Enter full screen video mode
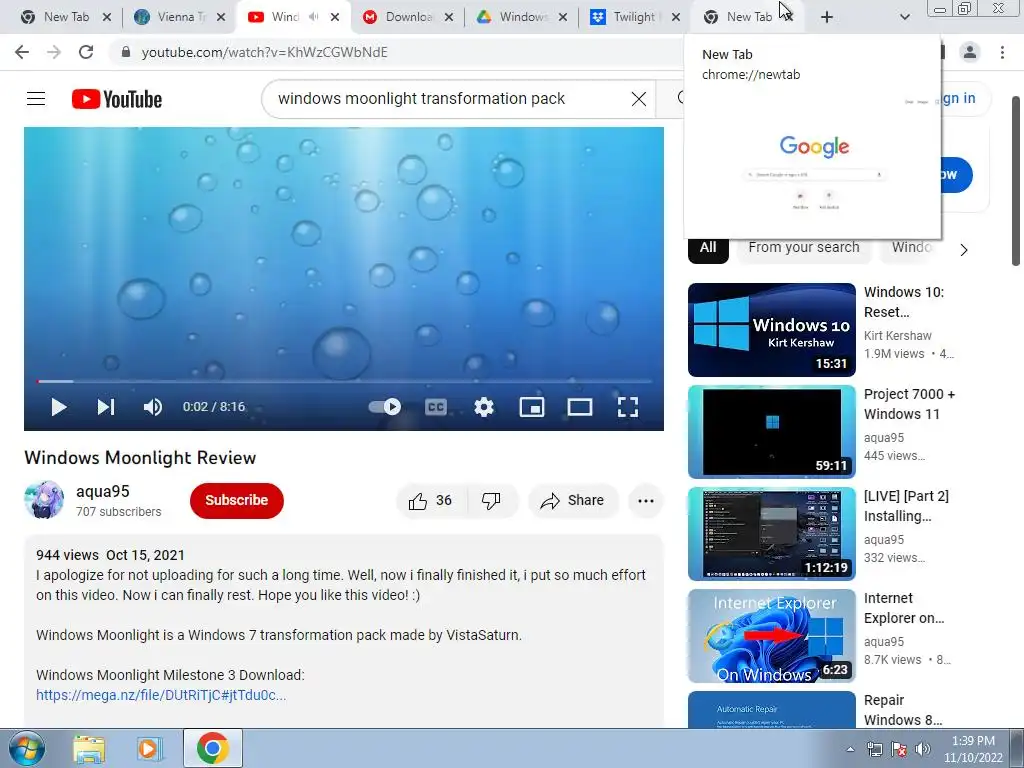This screenshot has height=768, width=1024. click(x=628, y=407)
